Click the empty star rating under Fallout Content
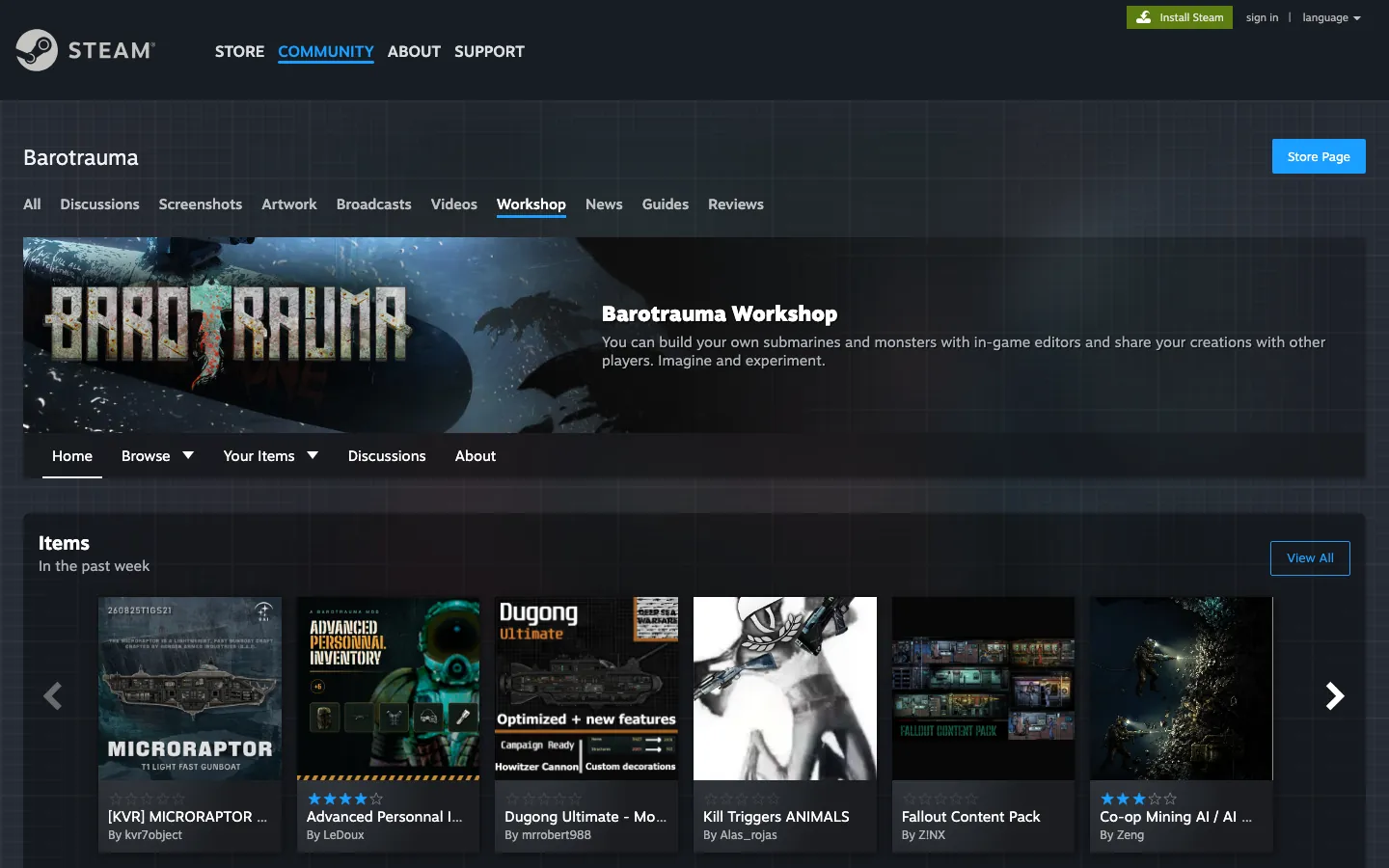Image resolution: width=1389 pixels, height=868 pixels. (x=940, y=799)
